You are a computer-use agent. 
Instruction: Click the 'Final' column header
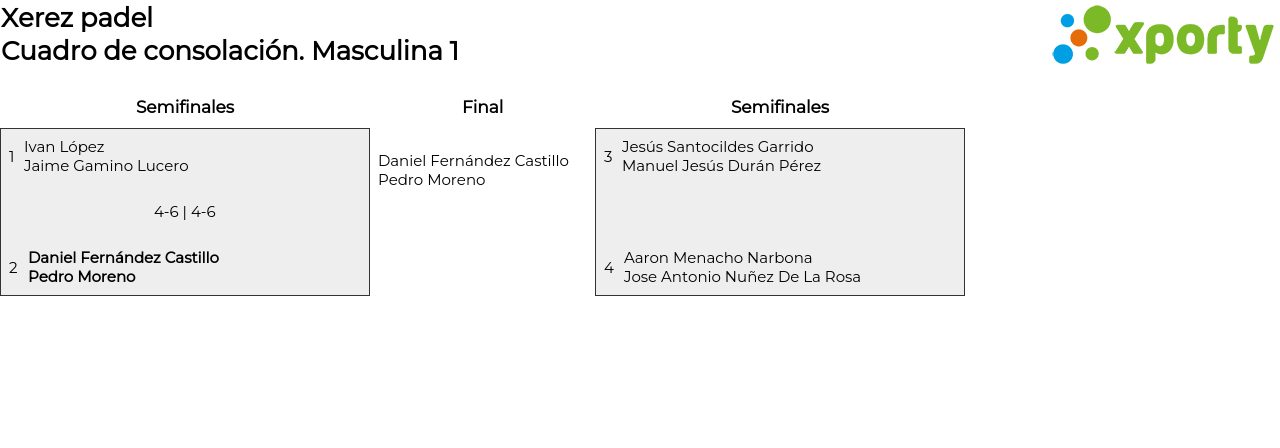(x=482, y=107)
